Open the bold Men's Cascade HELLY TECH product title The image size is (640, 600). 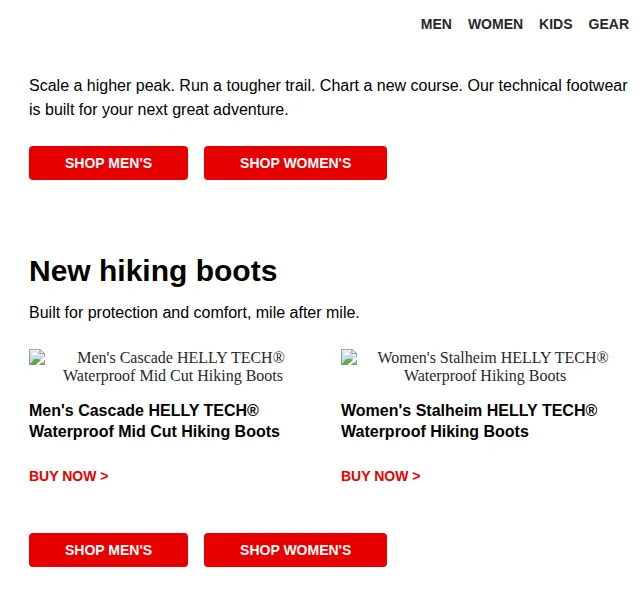(154, 421)
